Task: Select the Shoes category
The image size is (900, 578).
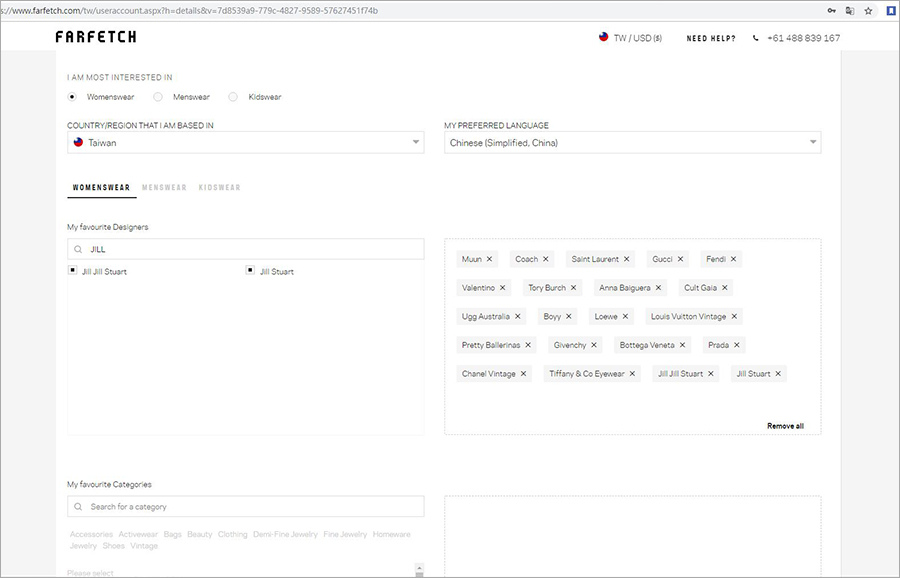Action: (114, 546)
